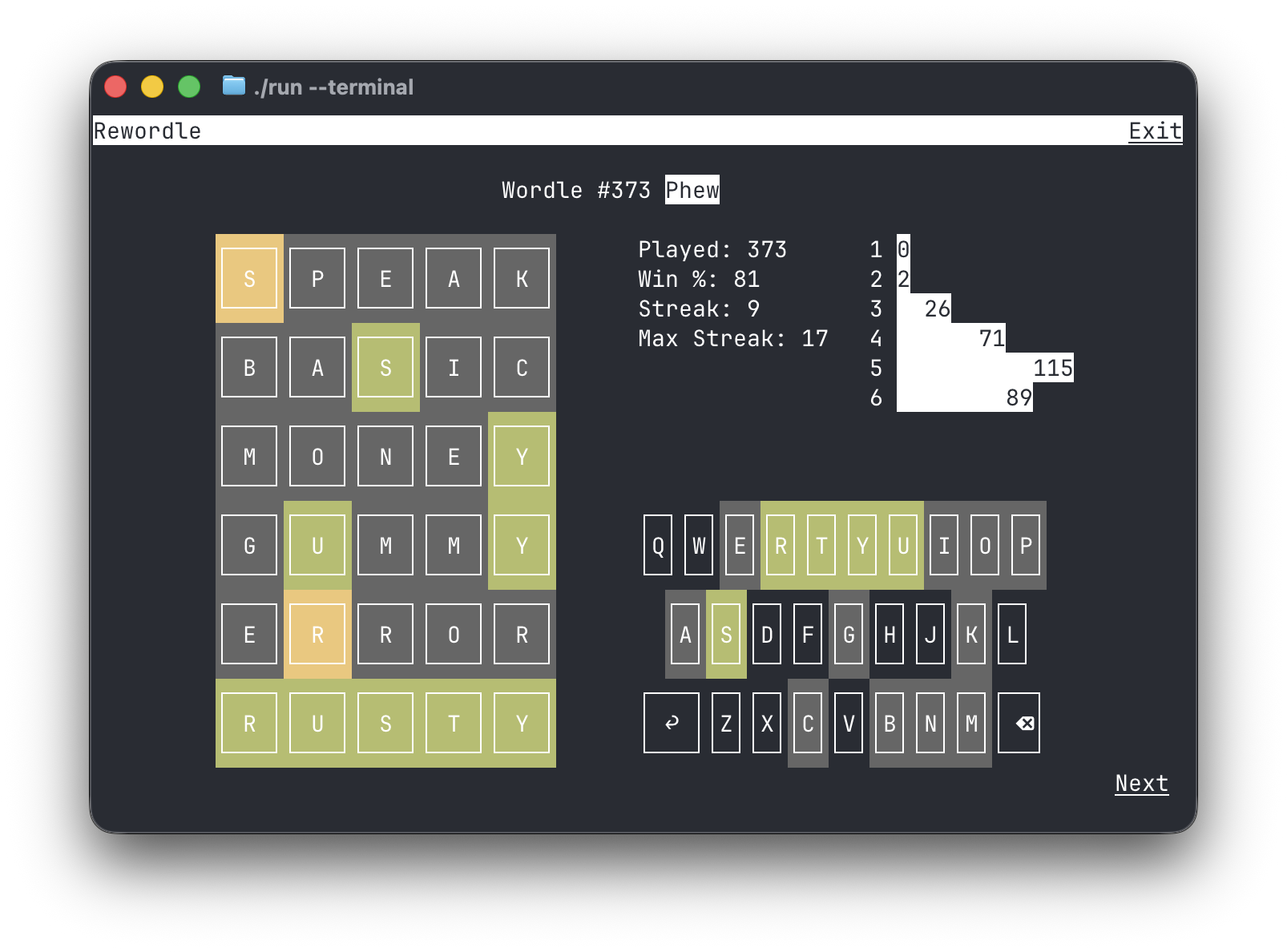The height and width of the screenshot is (952, 1287).
Task: Tap the I key on keyboard
Action: click(944, 545)
